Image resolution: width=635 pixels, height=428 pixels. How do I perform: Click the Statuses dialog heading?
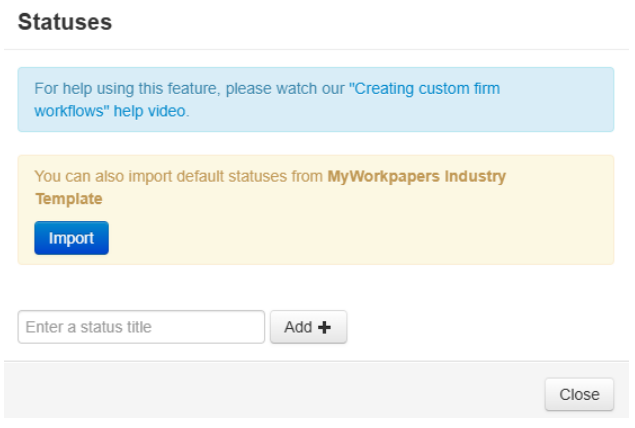[65, 22]
